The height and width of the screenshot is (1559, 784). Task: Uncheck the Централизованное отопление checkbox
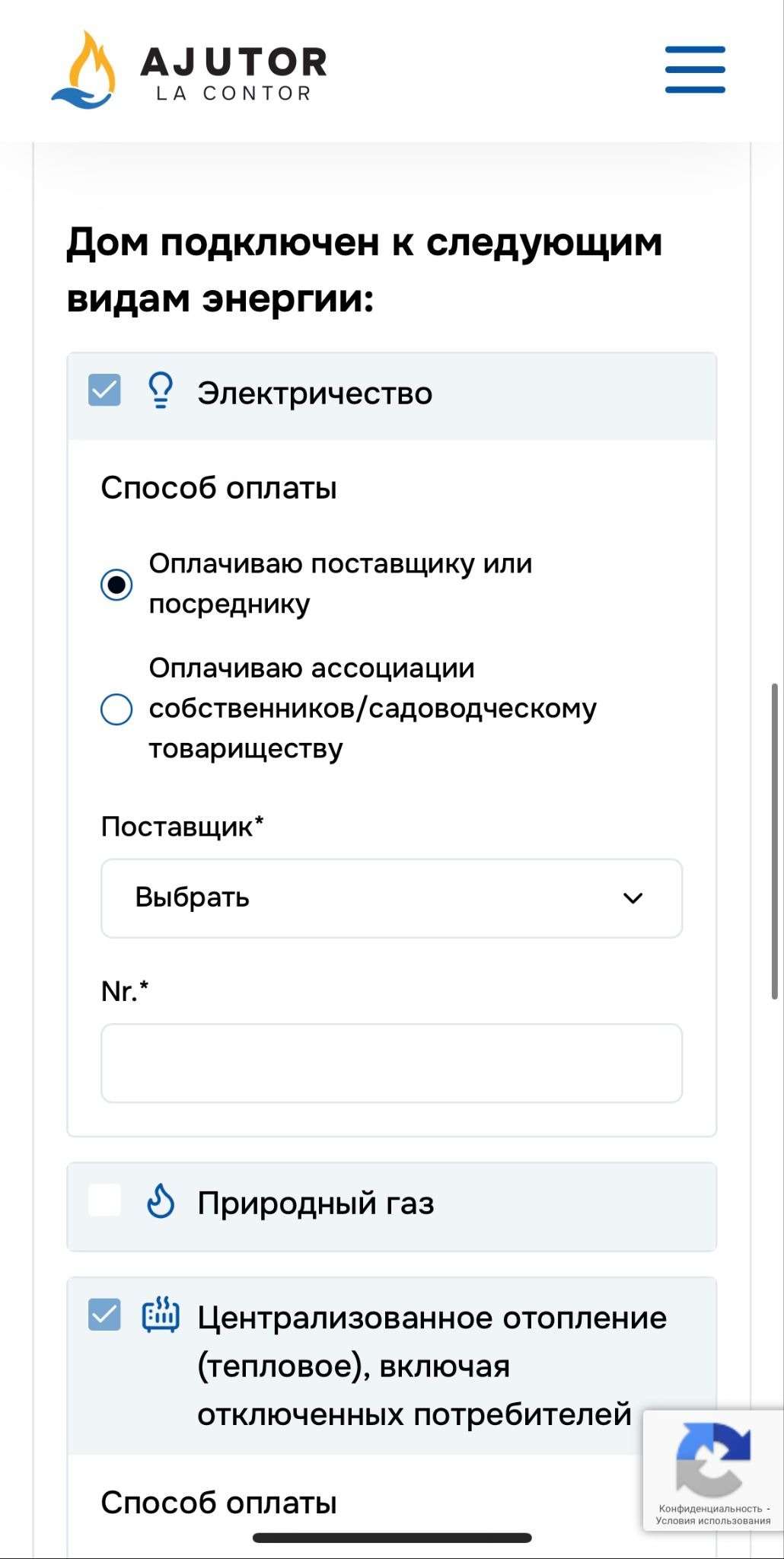pyautogui.click(x=104, y=1315)
